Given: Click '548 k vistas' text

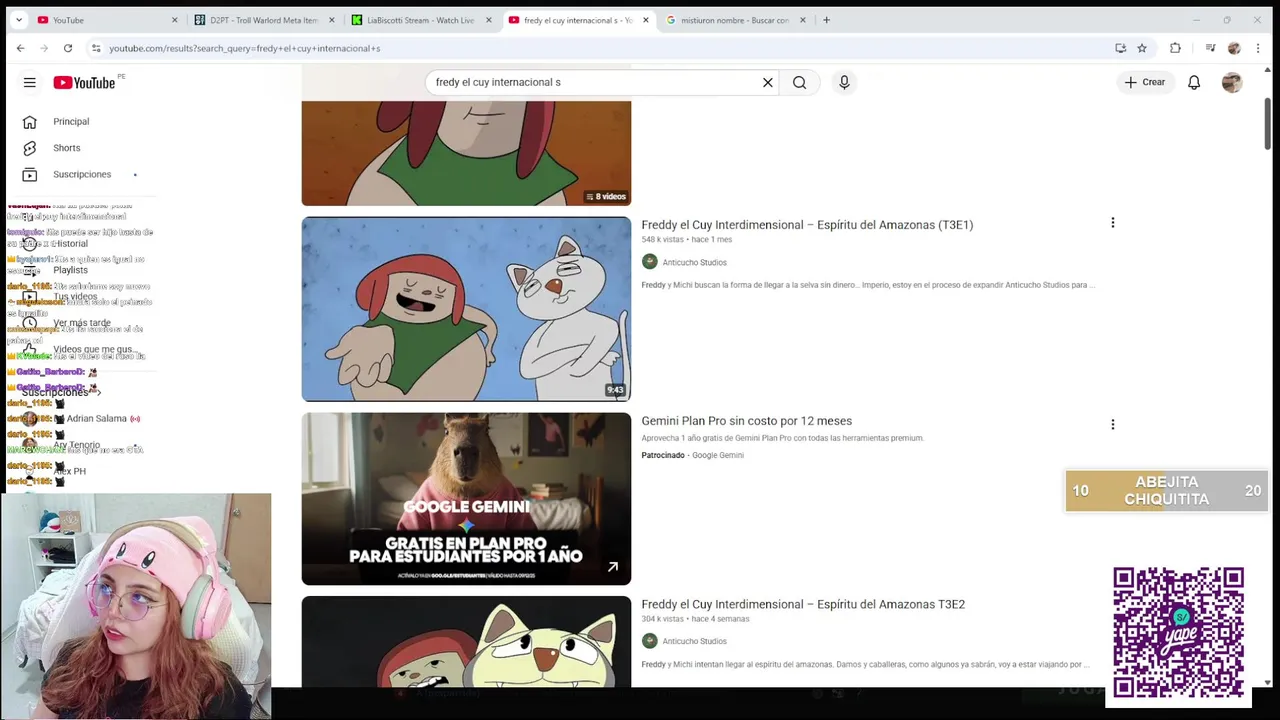Looking at the screenshot, I should coord(662,240).
